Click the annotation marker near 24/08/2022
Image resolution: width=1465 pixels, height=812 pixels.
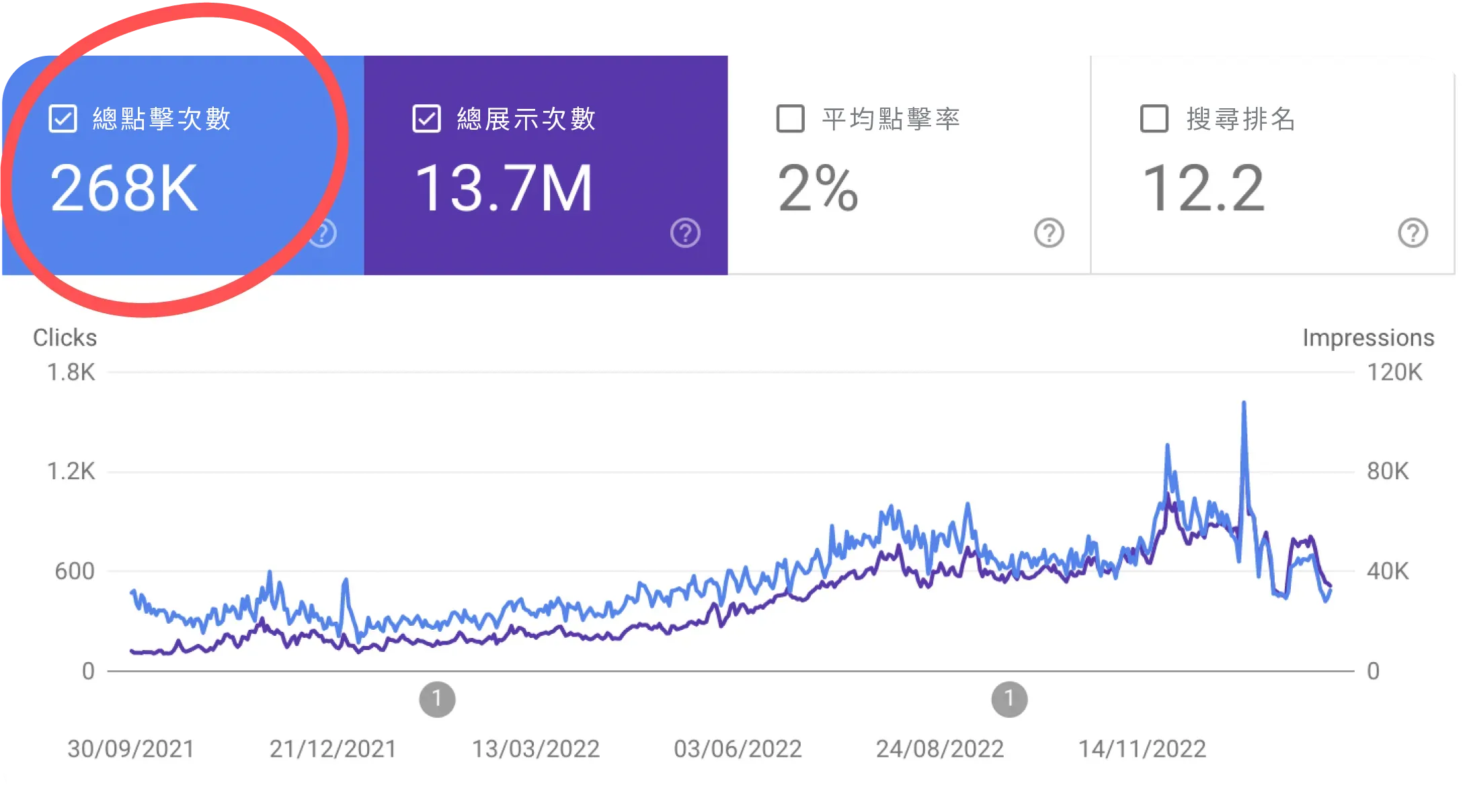click(x=1010, y=699)
